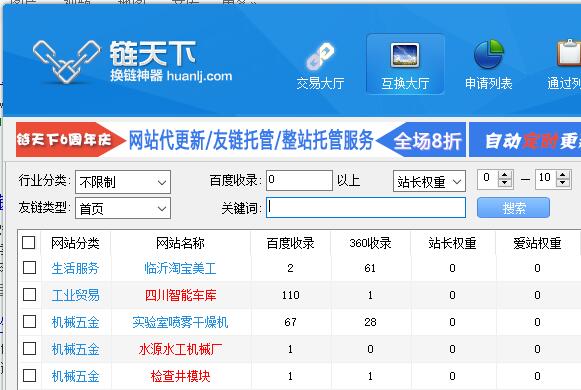
Task: Focus the 关键词 keyword input field
Action: click(366, 207)
